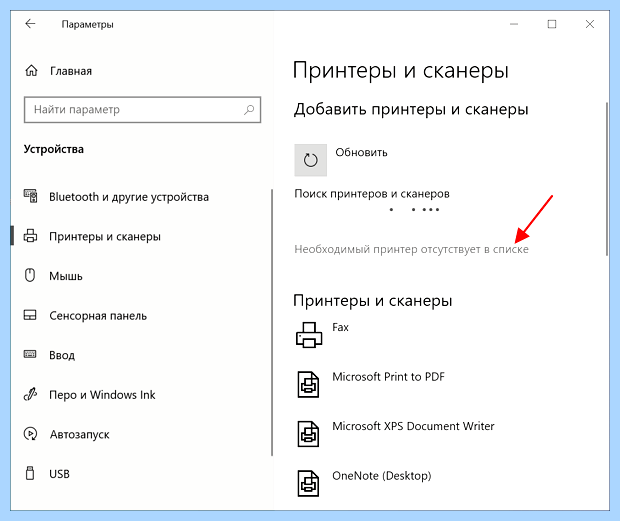
Task: Close the Параметры window
Action: [590, 24]
